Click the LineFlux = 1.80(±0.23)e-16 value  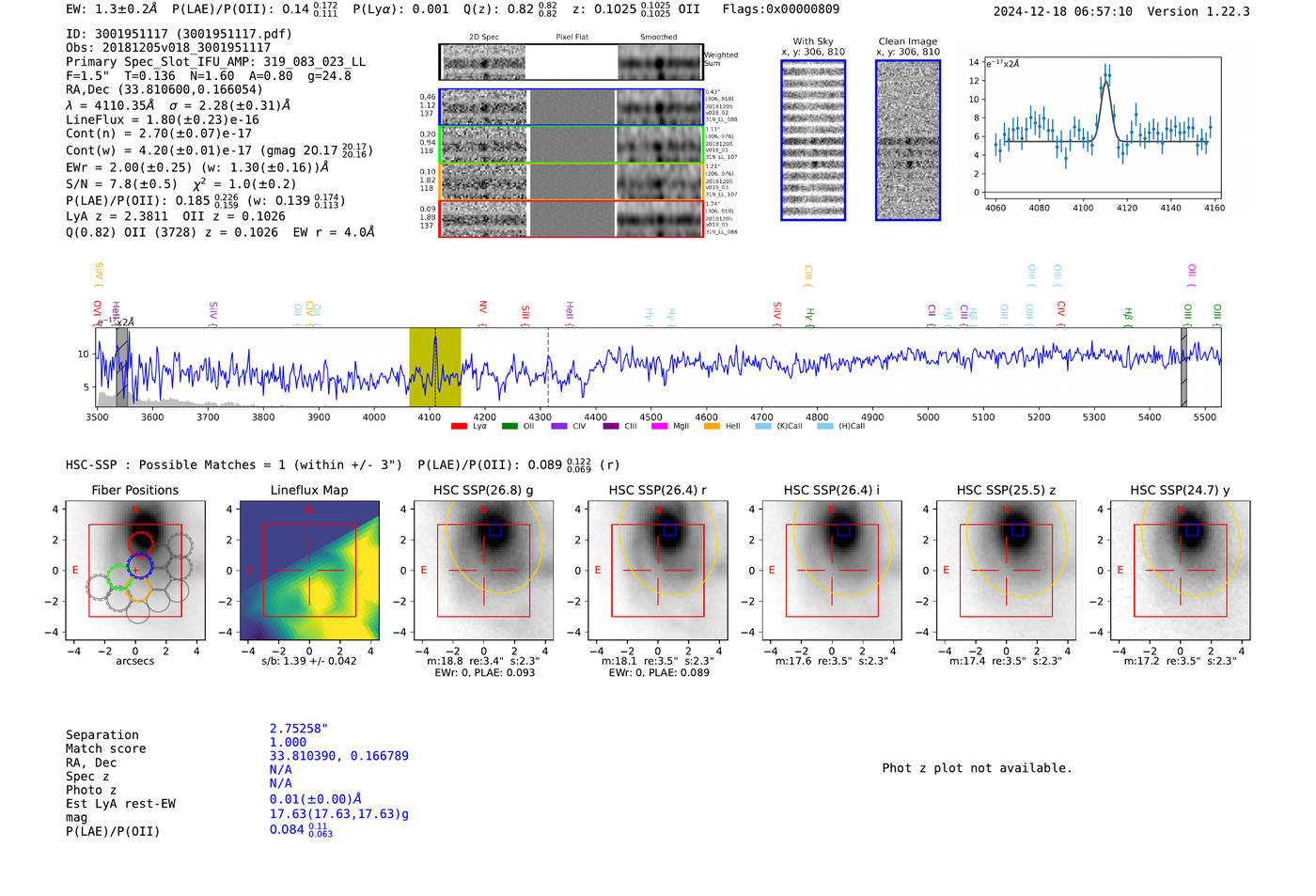tap(163, 119)
